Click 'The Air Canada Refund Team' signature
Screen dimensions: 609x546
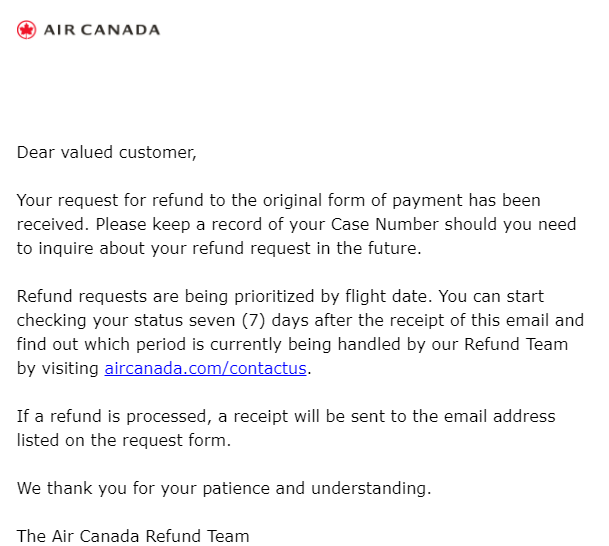(x=133, y=536)
